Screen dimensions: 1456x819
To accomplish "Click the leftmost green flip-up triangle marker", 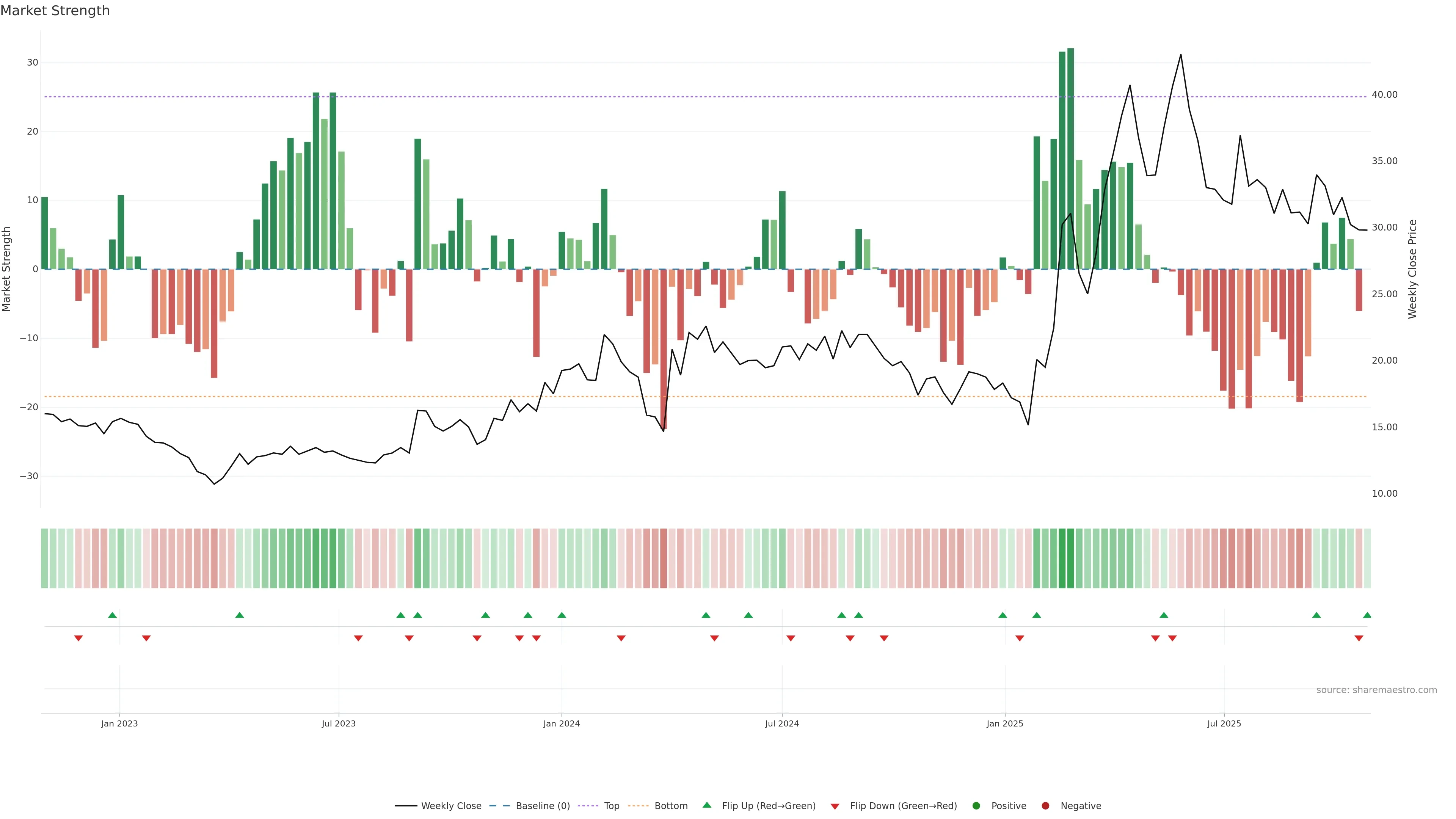I will pyautogui.click(x=113, y=615).
